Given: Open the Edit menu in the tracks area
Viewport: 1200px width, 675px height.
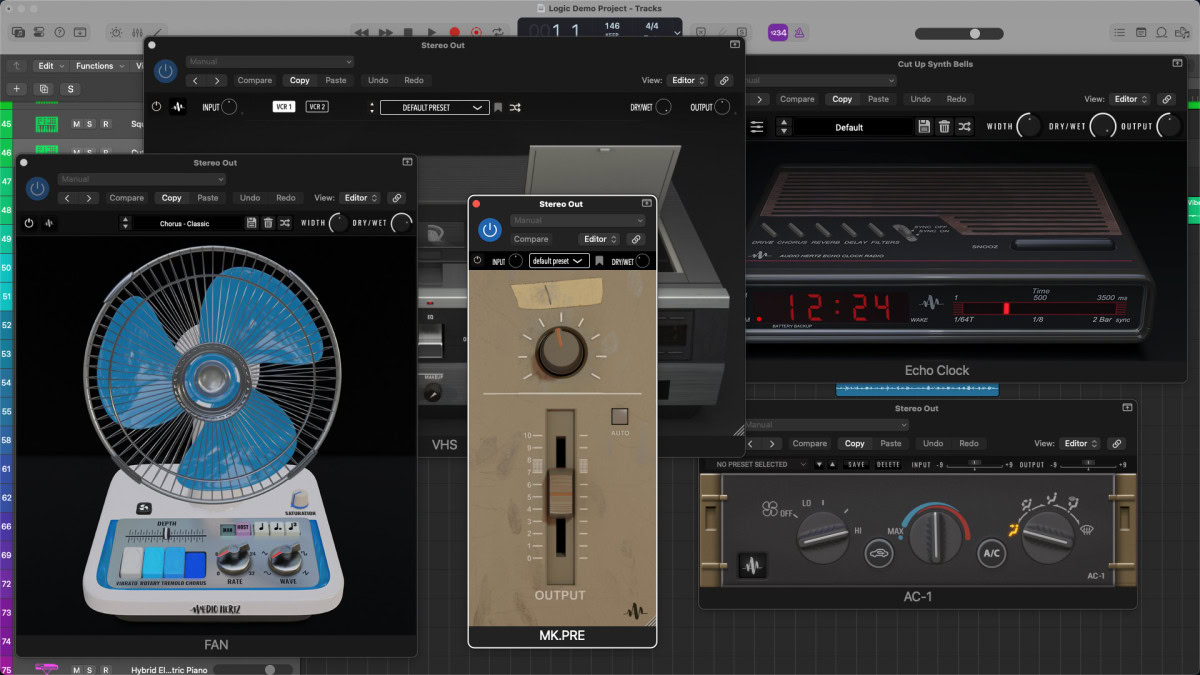Looking at the screenshot, I should pos(50,66).
